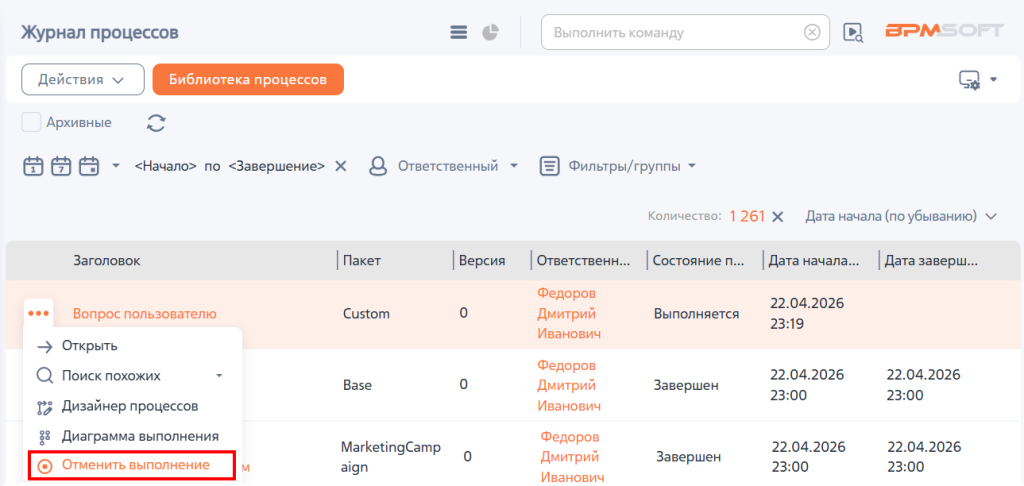Image resolution: width=1024 pixels, height=486 pixels.
Task: Click the BPMSoft logo
Action: click(x=944, y=31)
